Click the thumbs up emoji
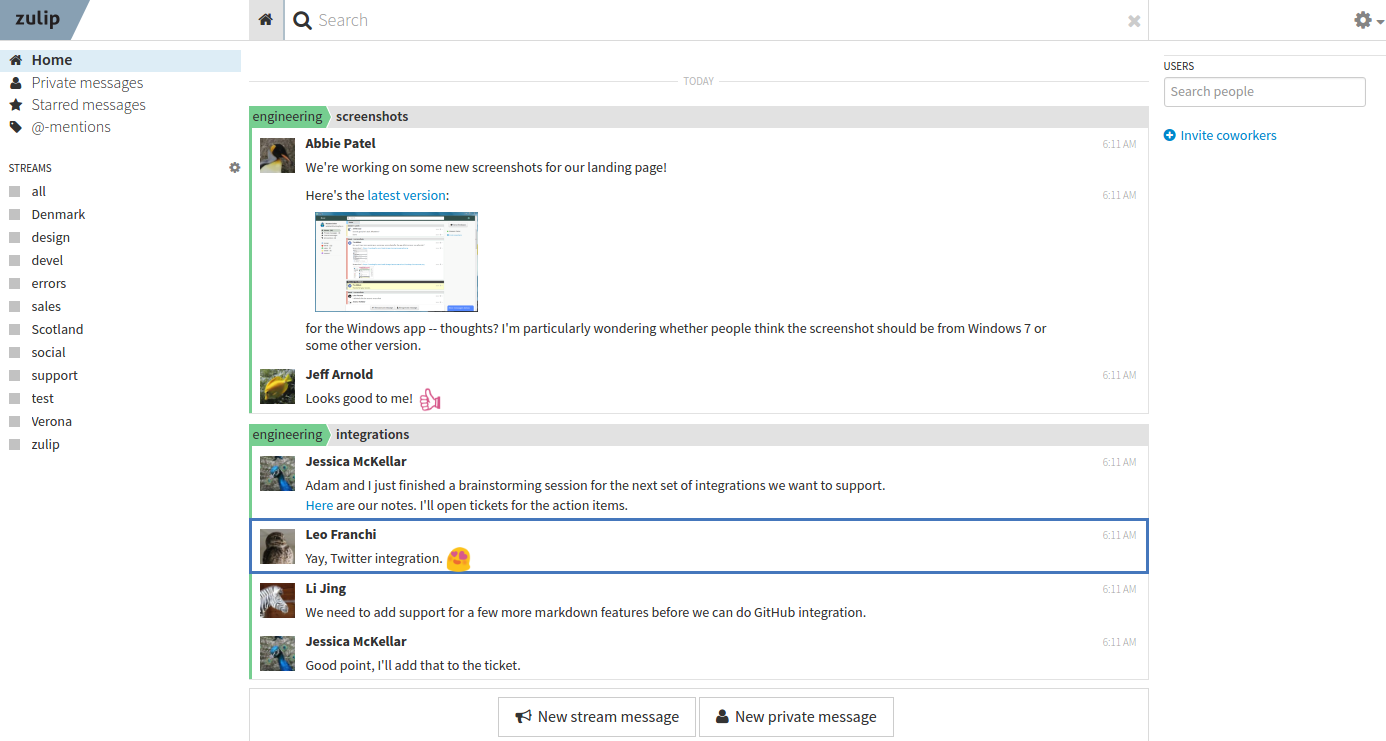 (430, 399)
